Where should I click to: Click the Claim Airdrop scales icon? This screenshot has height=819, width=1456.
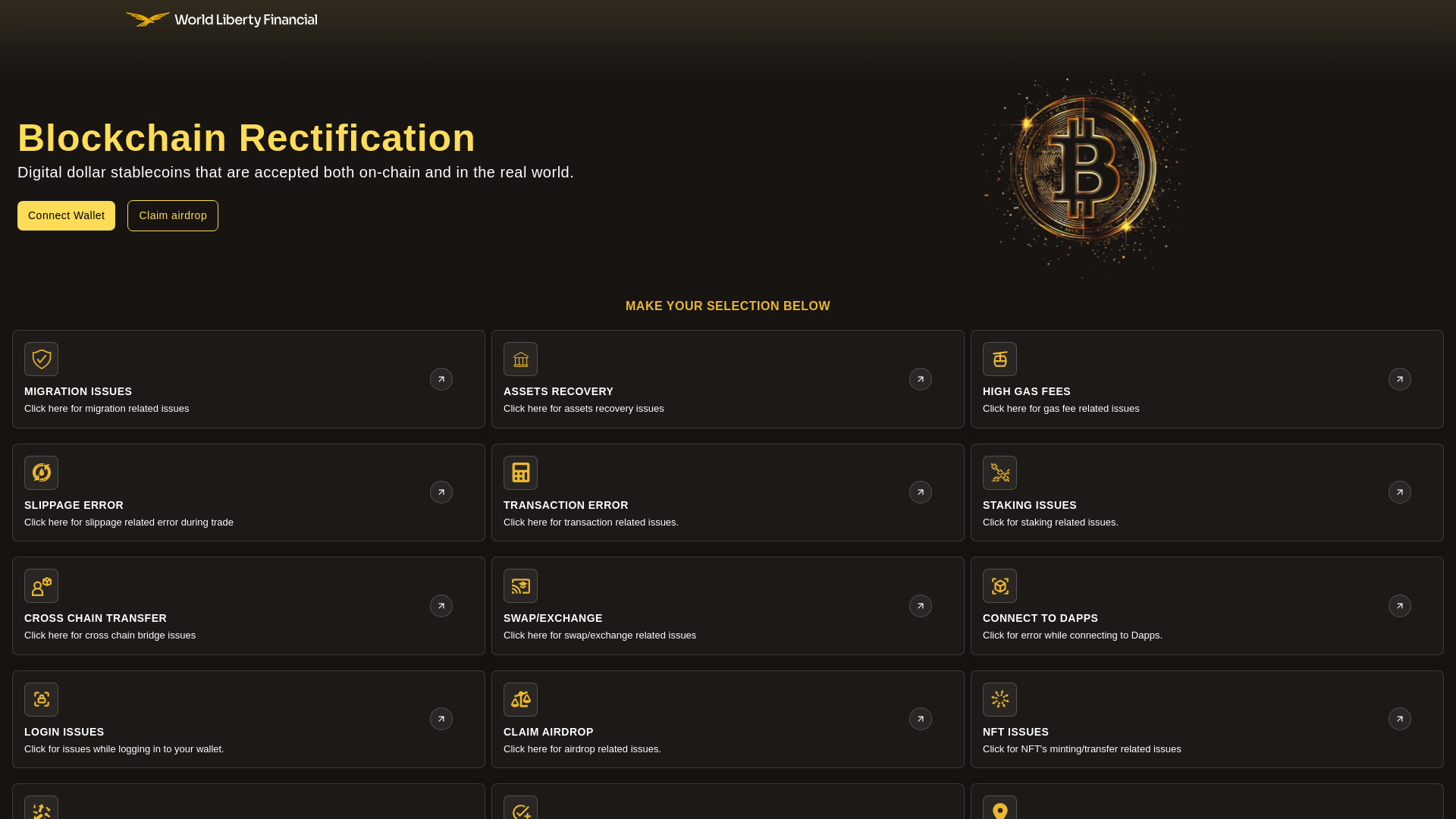pos(520,699)
